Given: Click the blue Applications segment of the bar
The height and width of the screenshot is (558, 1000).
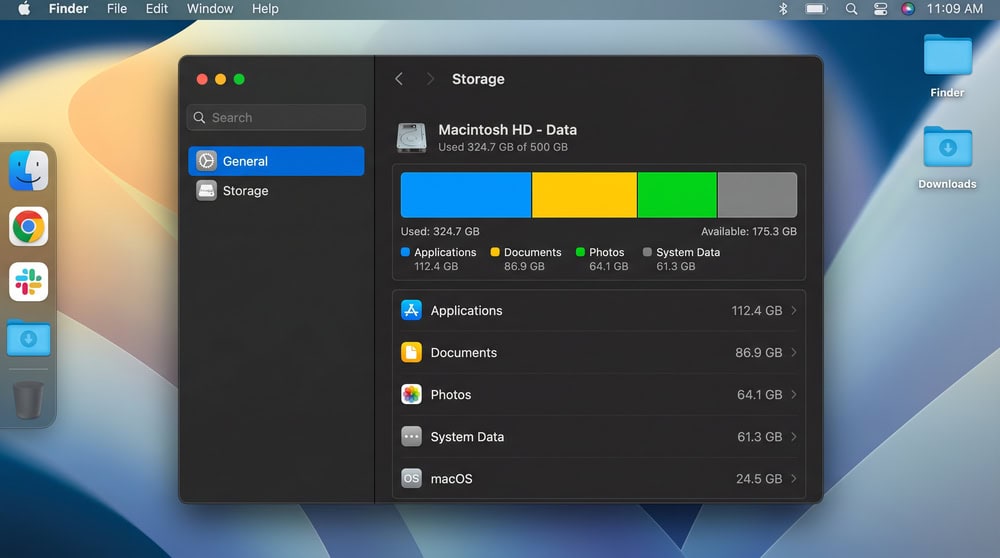Looking at the screenshot, I should 466,195.
